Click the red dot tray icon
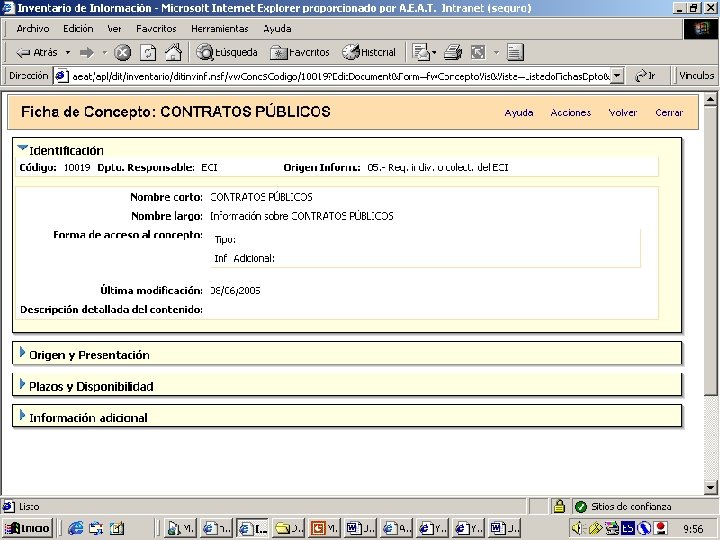 click(661, 529)
